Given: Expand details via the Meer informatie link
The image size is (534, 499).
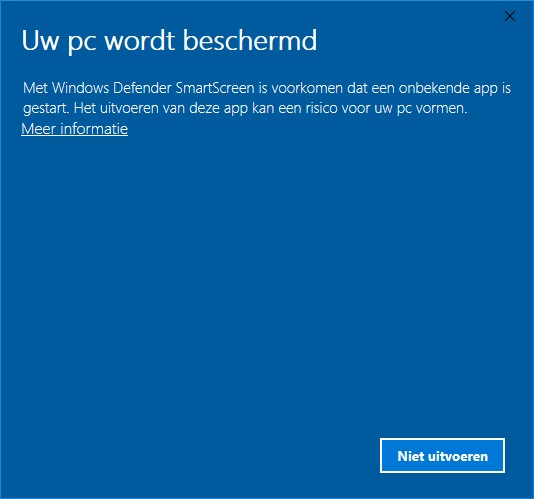Looking at the screenshot, I should pyautogui.click(x=75, y=129).
